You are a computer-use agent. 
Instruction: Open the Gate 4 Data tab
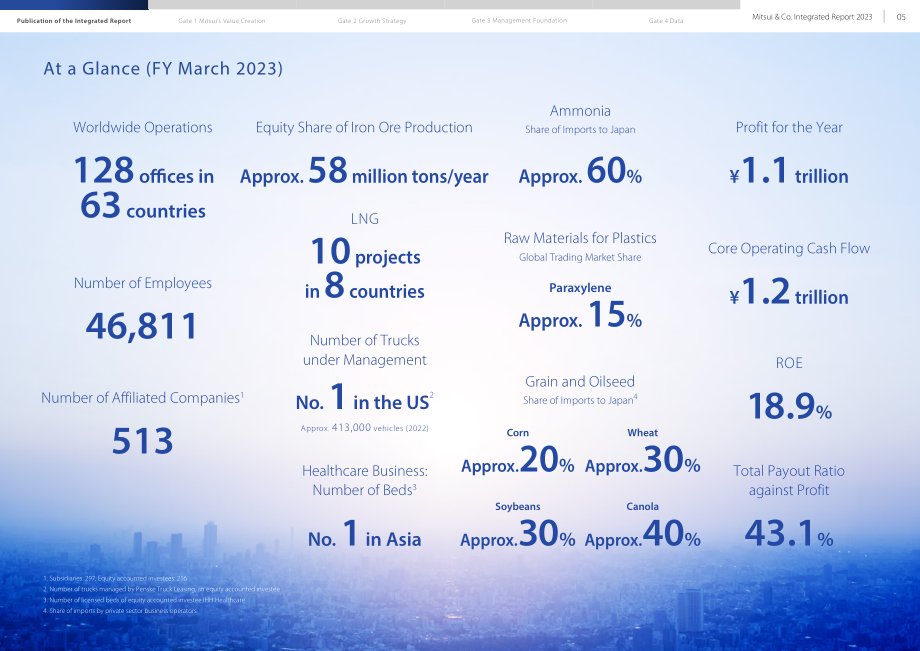pos(666,21)
